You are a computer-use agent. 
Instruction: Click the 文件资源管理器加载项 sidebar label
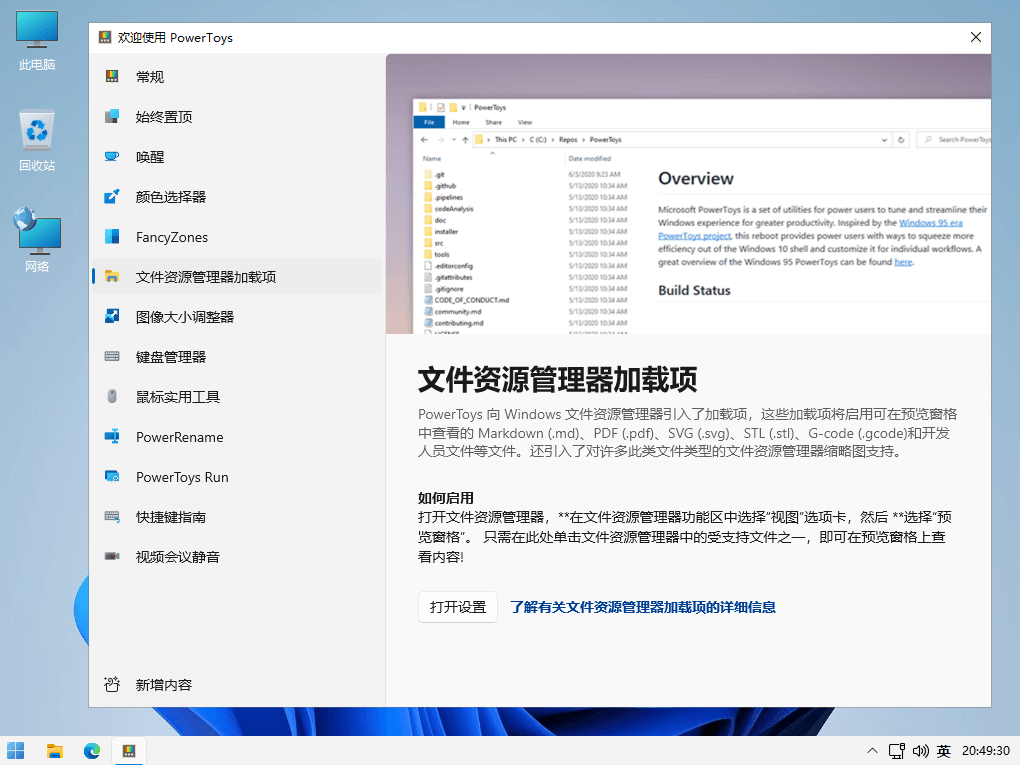[206, 277]
